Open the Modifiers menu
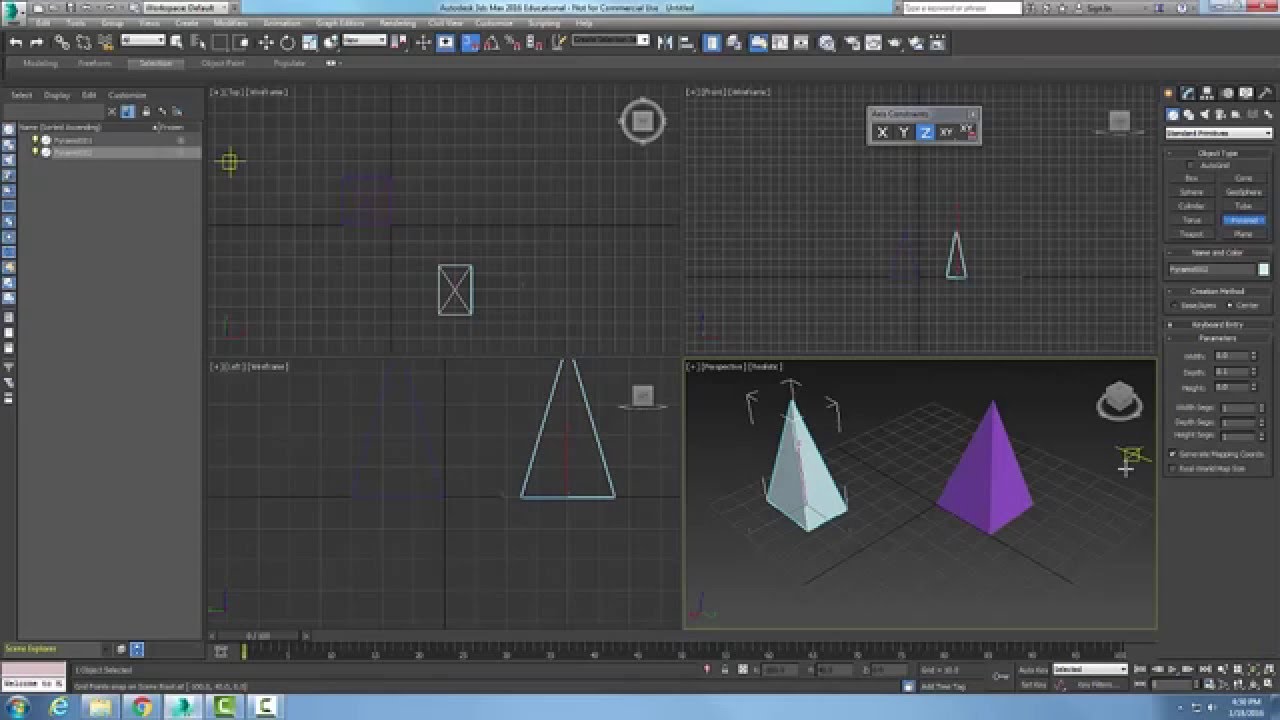 (x=231, y=23)
